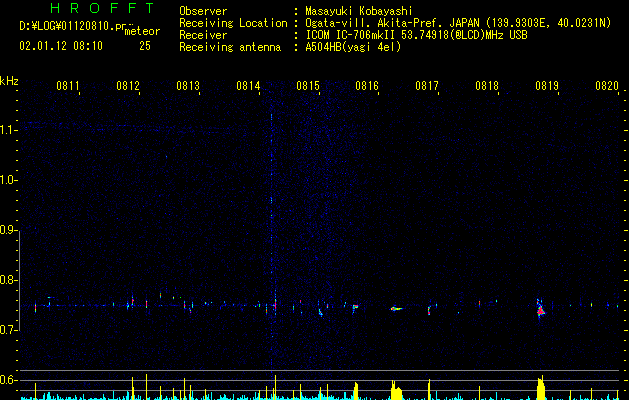Click the ICOM IC-706mkII receiver text
The height and width of the screenshot is (400, 629).
click(x=416, y=35)
